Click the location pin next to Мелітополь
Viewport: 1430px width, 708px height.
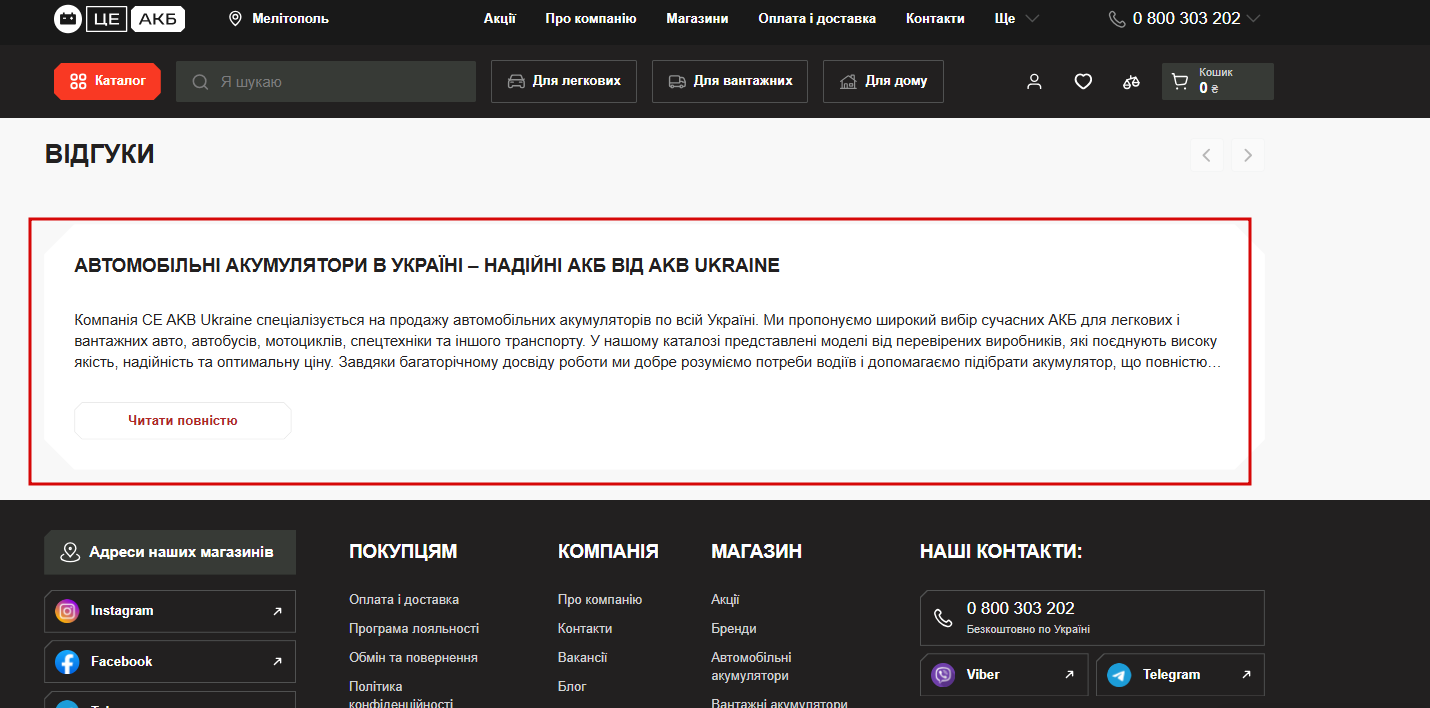tap(236, 19)
